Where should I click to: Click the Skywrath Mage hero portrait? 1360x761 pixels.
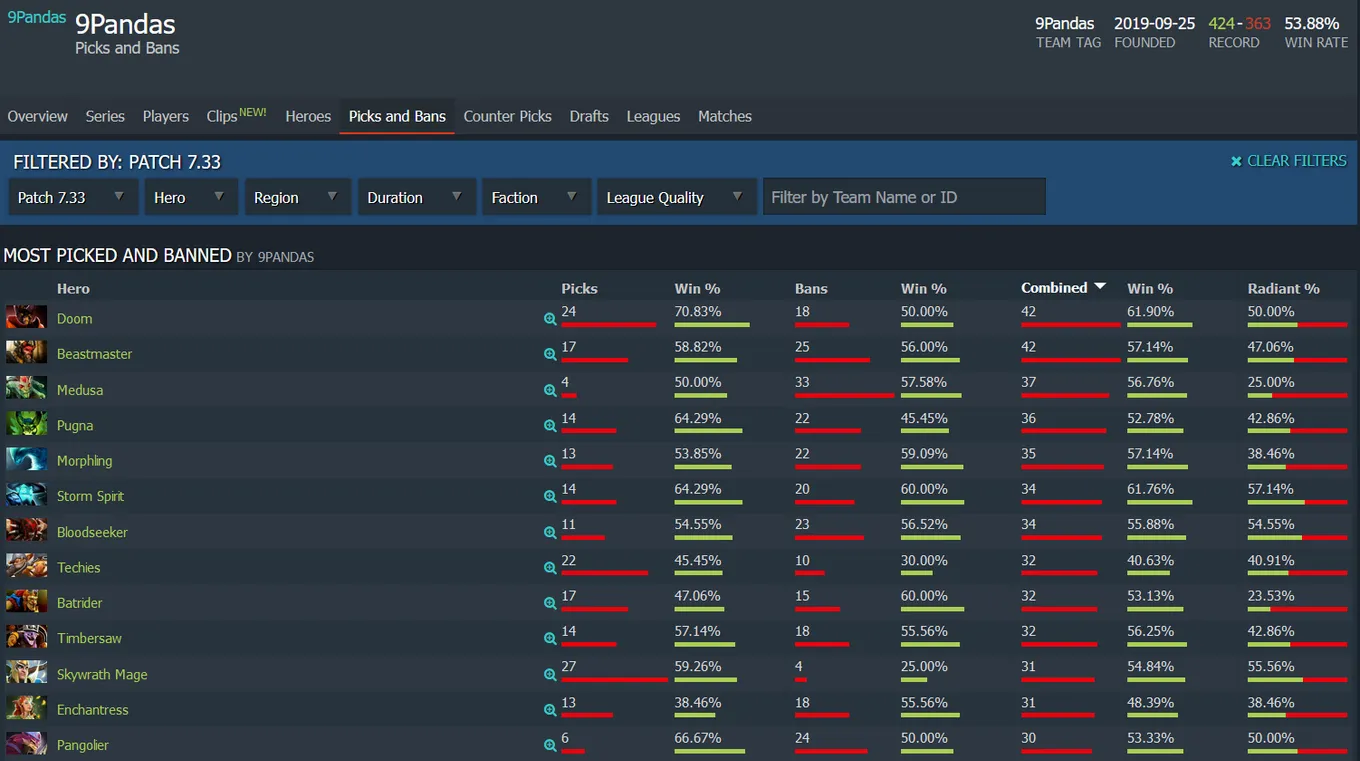tap(26, 673)
